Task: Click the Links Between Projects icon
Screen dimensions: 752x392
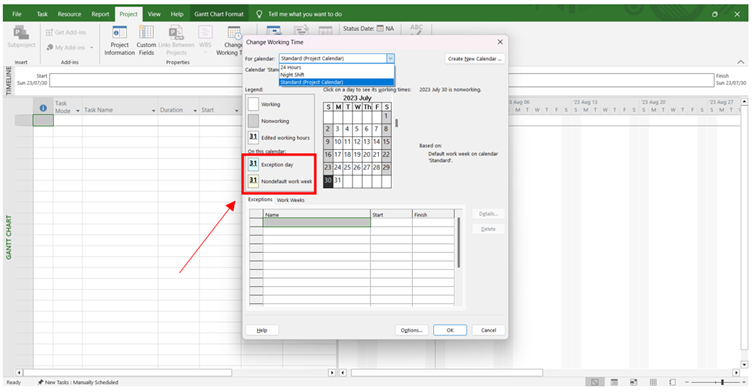Action: pos(176,33)
